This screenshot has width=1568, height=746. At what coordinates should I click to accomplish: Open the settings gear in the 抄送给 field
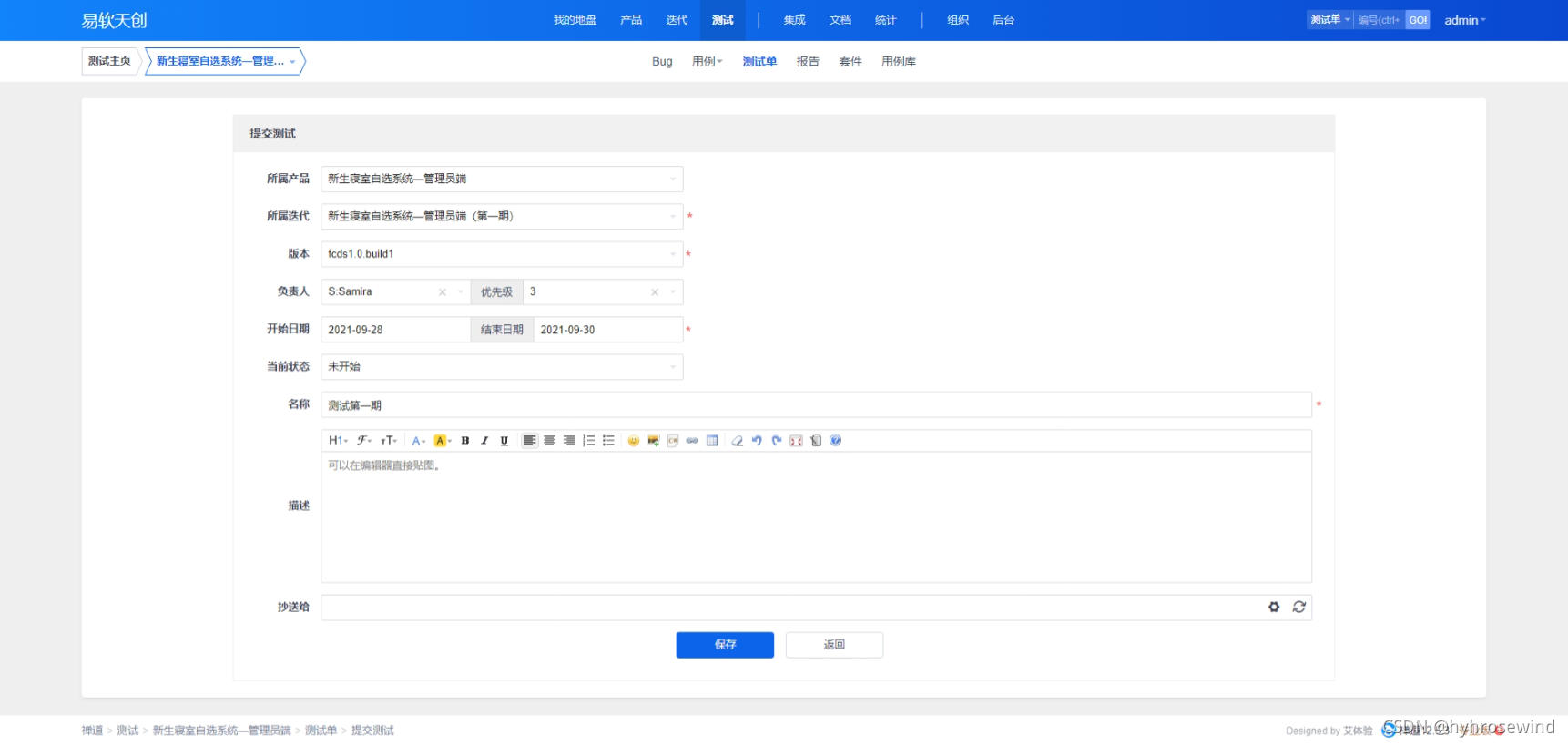pyautogui.click(x=1274, y=608)
